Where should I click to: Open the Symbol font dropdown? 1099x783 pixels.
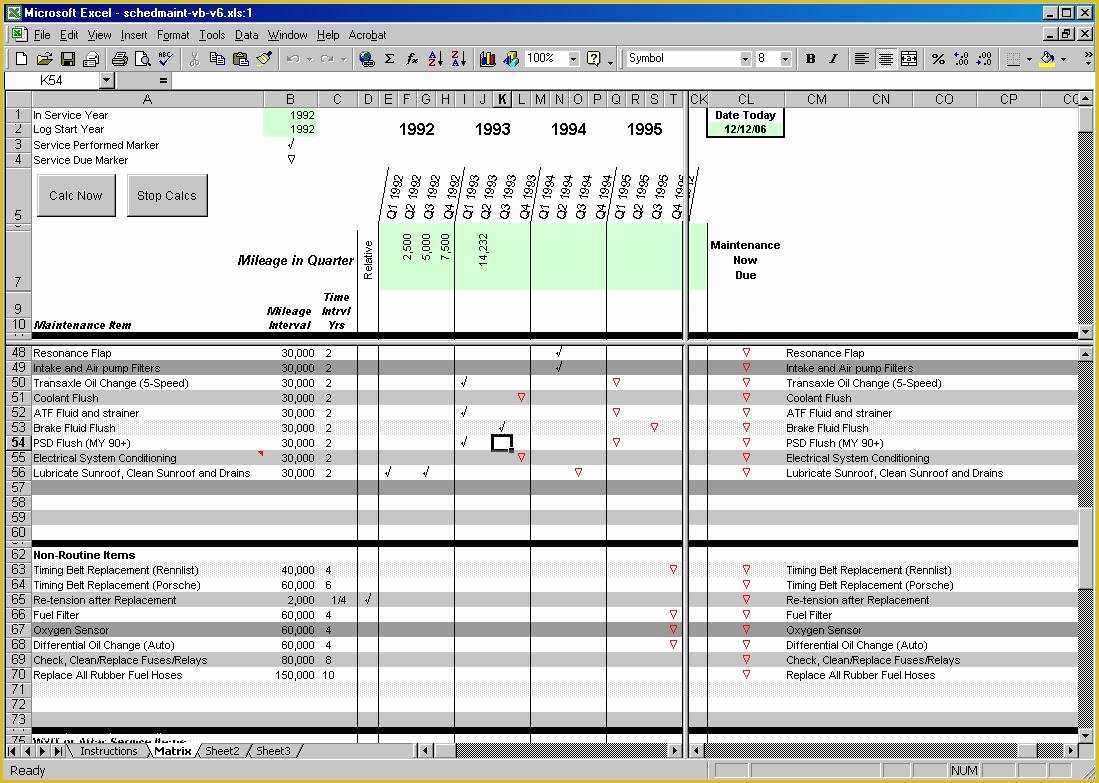pos(745,58)
